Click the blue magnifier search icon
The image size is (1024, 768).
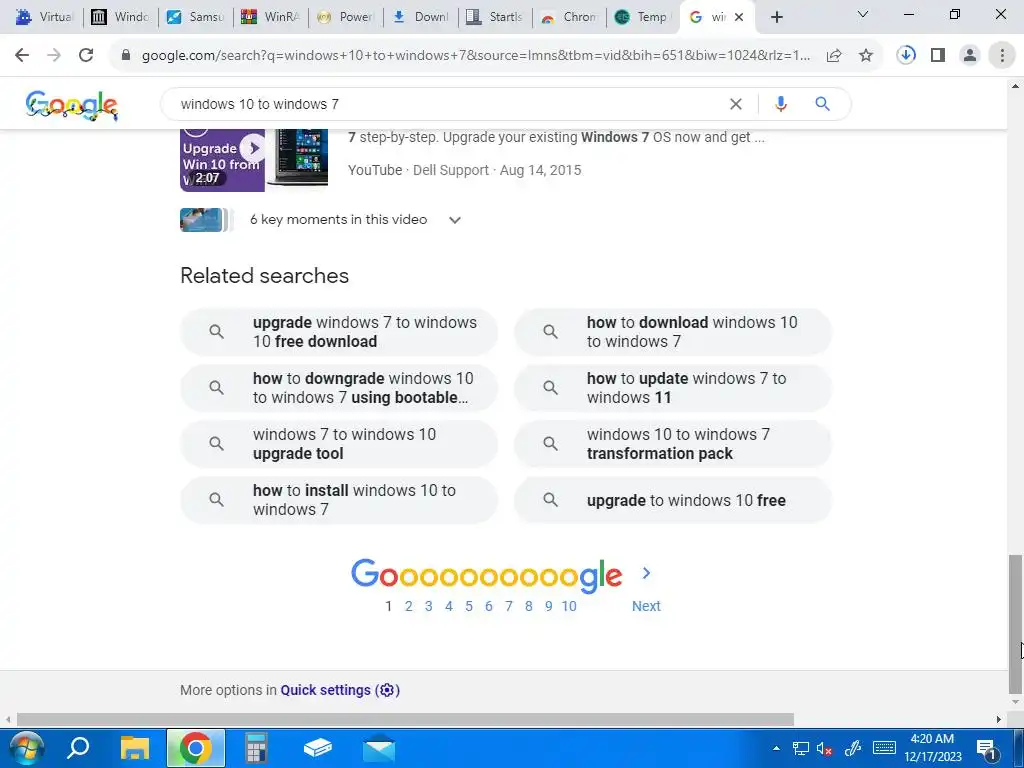[x=822, y=104]
